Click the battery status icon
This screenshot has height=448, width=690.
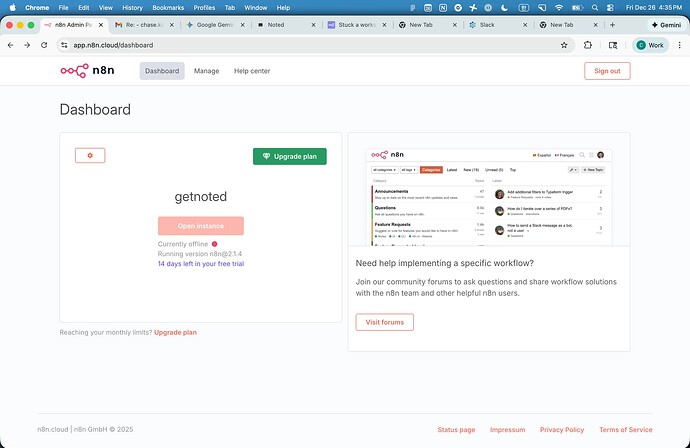577,7
